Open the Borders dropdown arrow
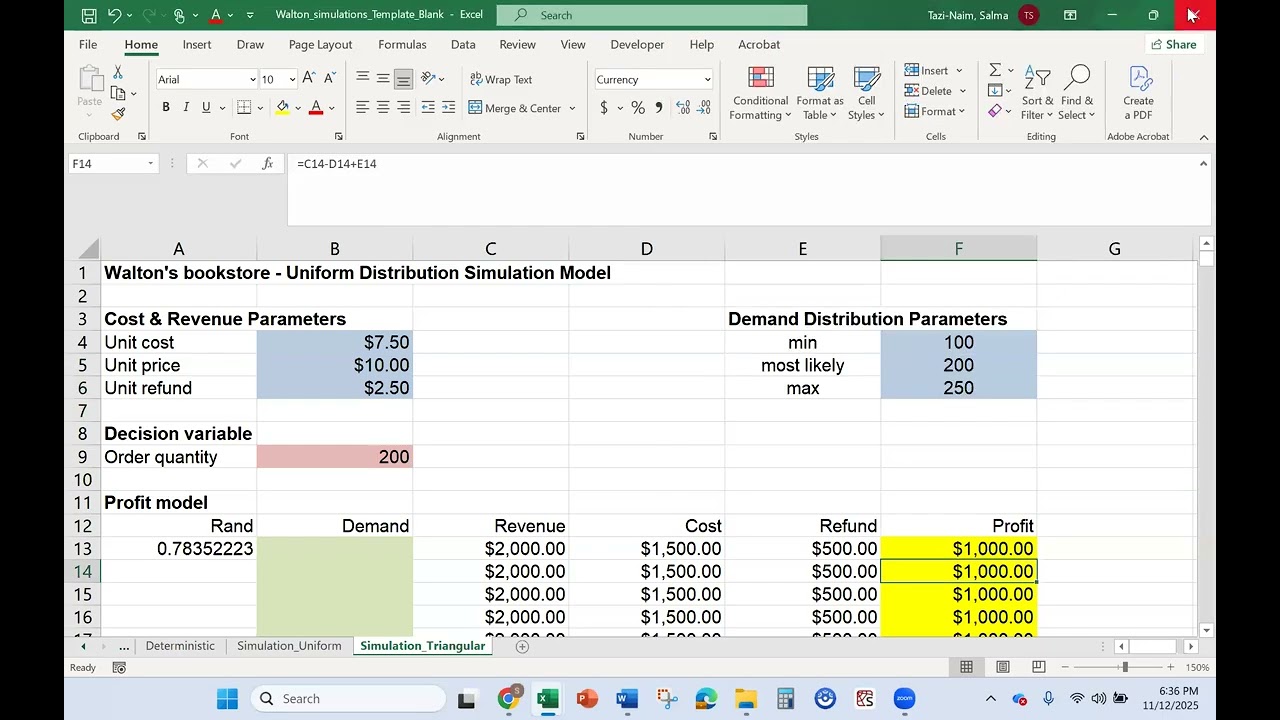 (260, 108)
